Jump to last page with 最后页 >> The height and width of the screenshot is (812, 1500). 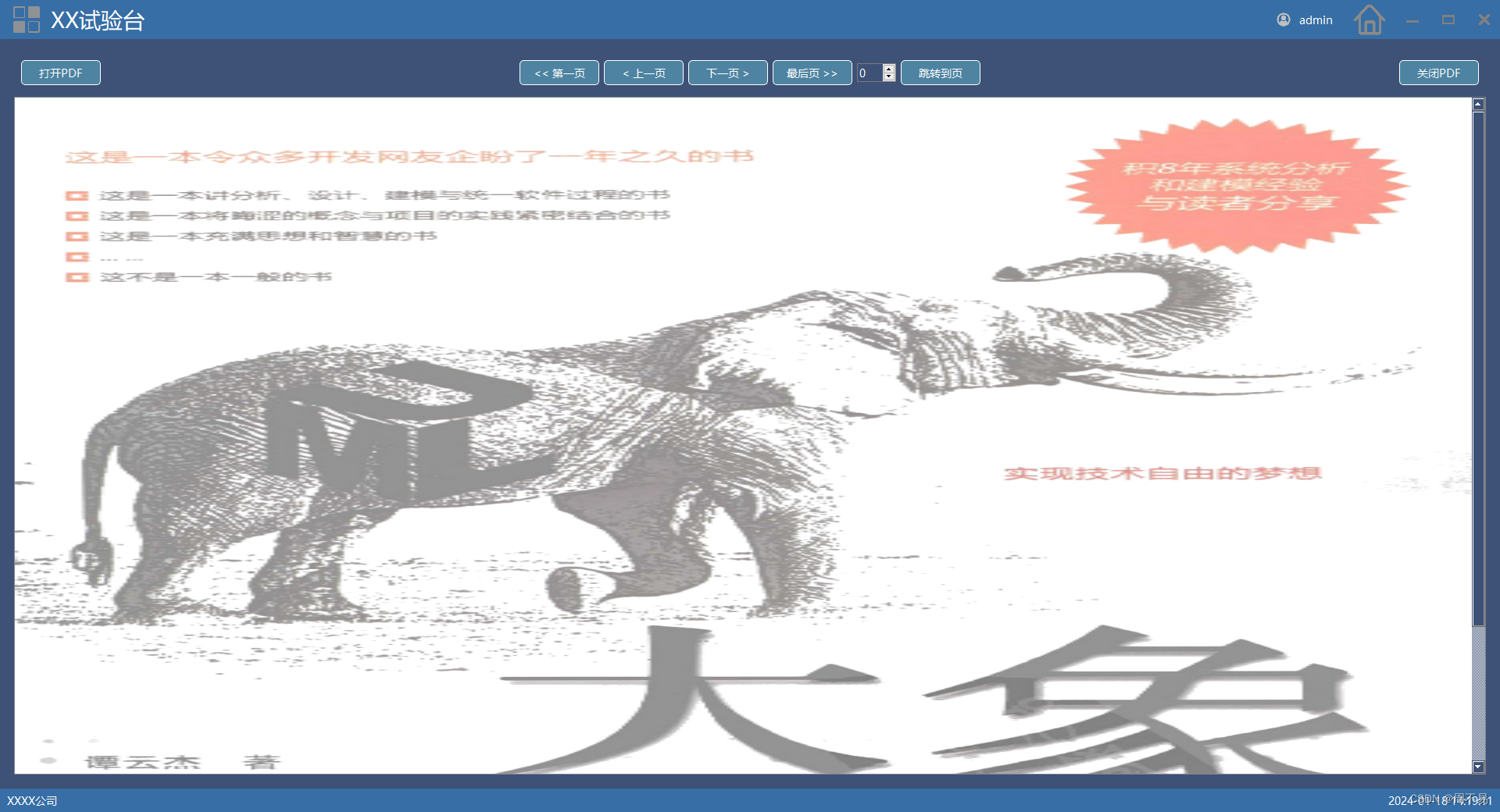pos(812,73)
